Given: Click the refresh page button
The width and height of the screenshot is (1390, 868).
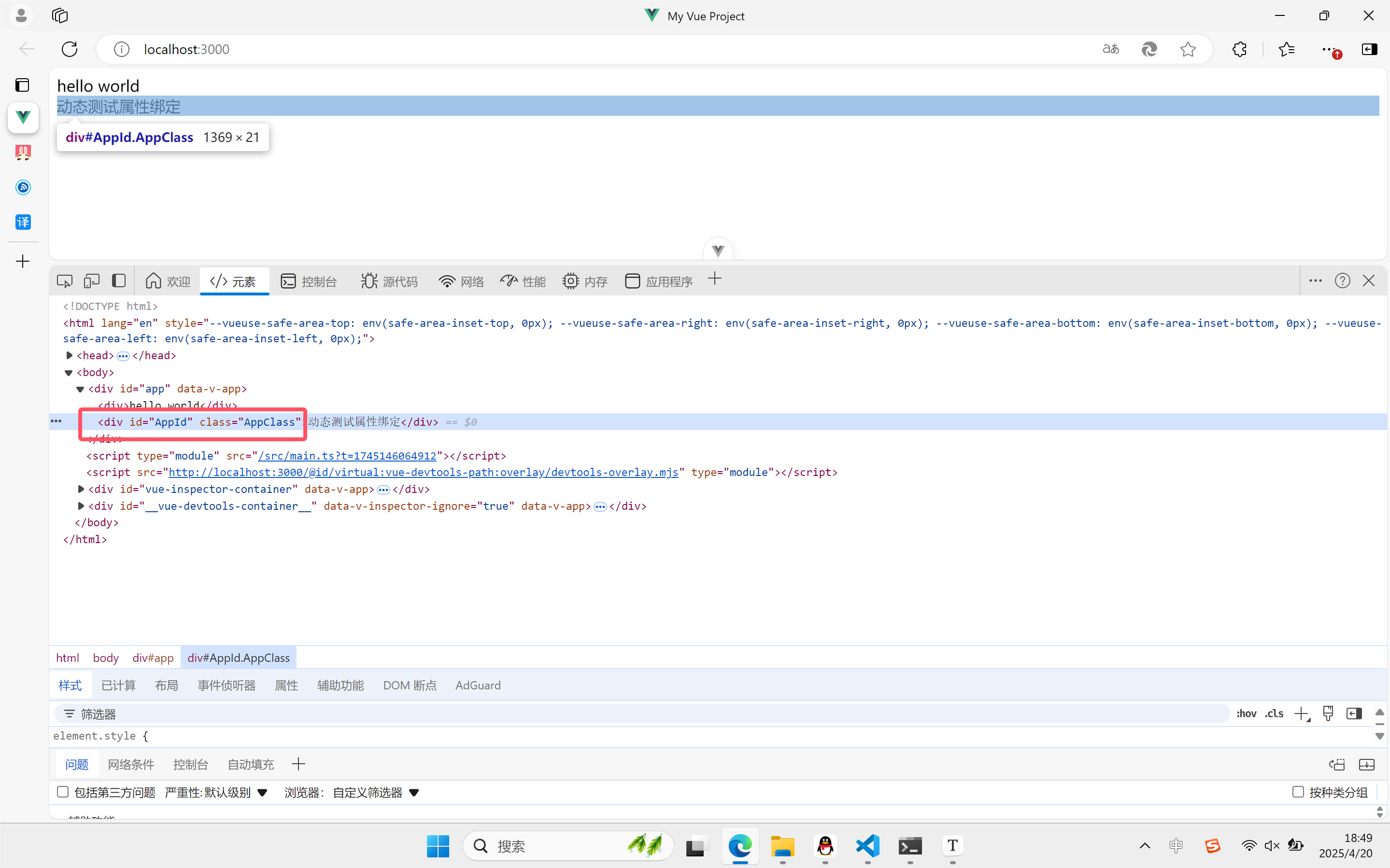Looking at the screenshot, I should click(70, 49).
